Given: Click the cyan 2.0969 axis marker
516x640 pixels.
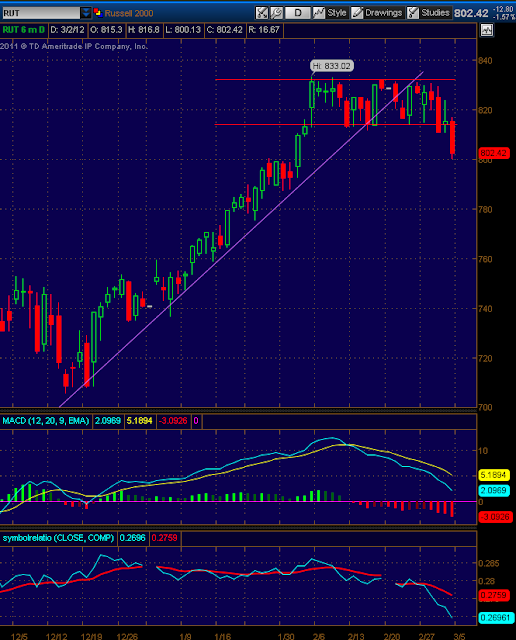Looking at the screenshot, I should click(494, 490).
